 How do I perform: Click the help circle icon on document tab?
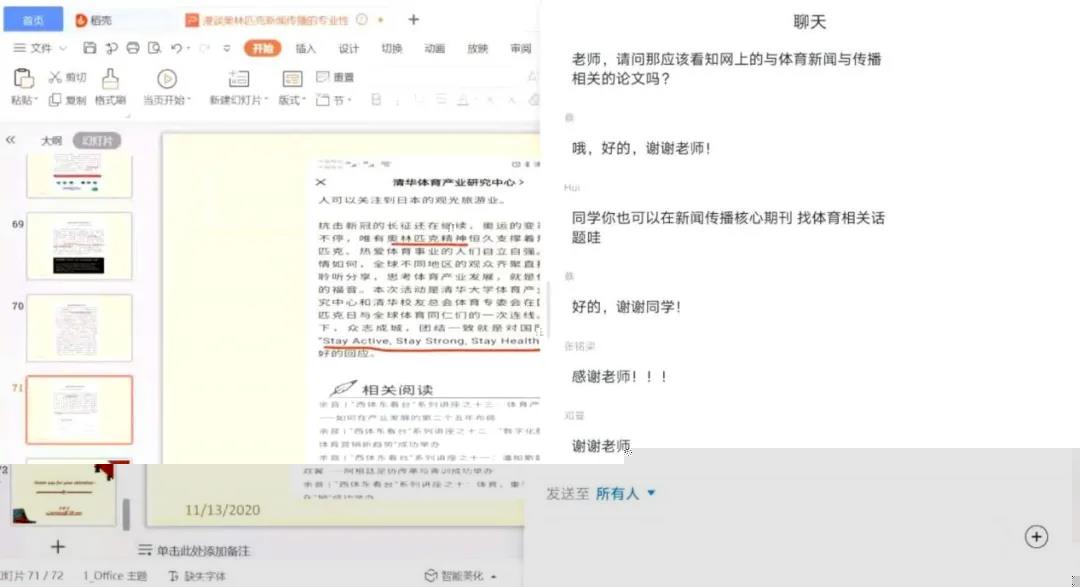click(x=362, y=20)
